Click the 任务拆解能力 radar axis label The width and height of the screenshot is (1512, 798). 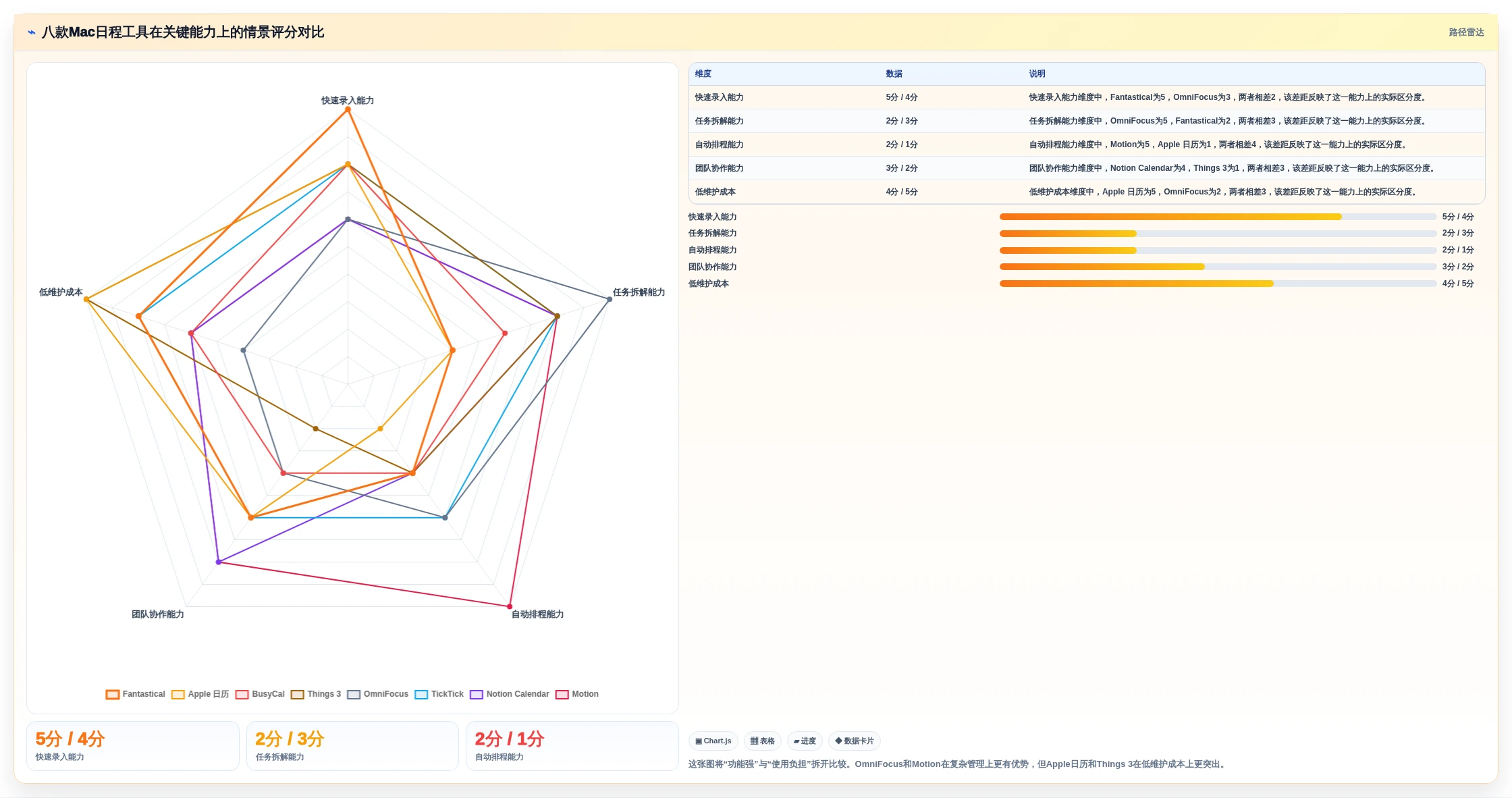tap(639, 292)
